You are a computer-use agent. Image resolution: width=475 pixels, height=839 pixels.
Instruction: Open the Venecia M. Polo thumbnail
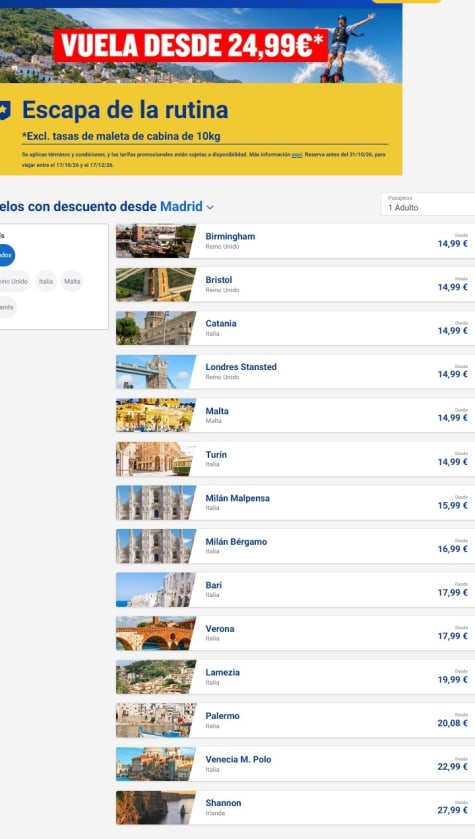point(156,764)
